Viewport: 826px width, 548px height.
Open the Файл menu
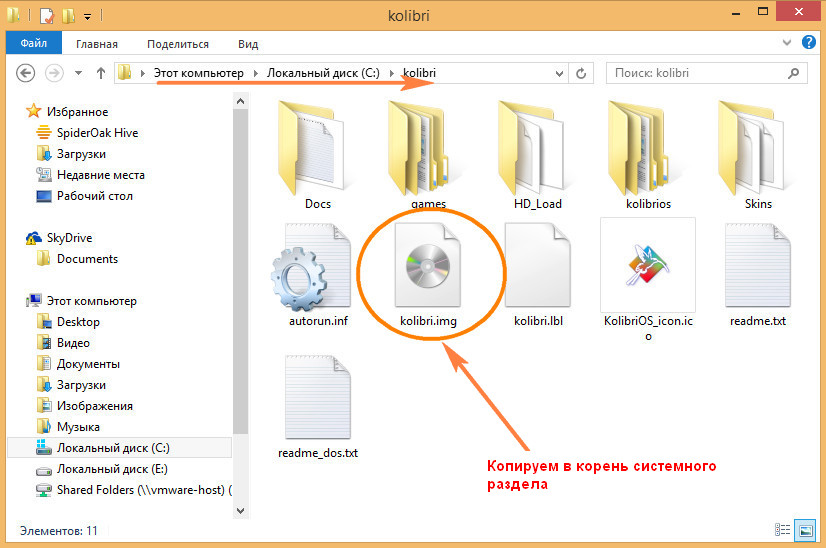(x=34, y=43)
